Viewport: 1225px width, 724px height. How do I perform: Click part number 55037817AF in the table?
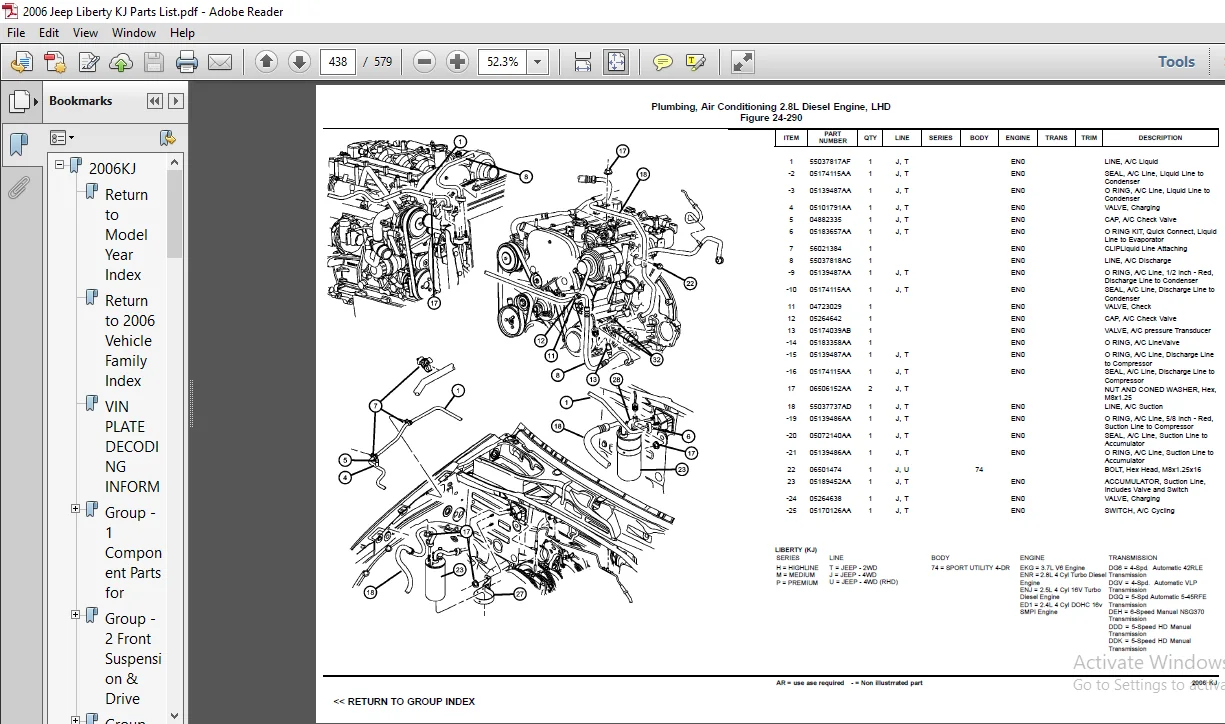[830, 161]
